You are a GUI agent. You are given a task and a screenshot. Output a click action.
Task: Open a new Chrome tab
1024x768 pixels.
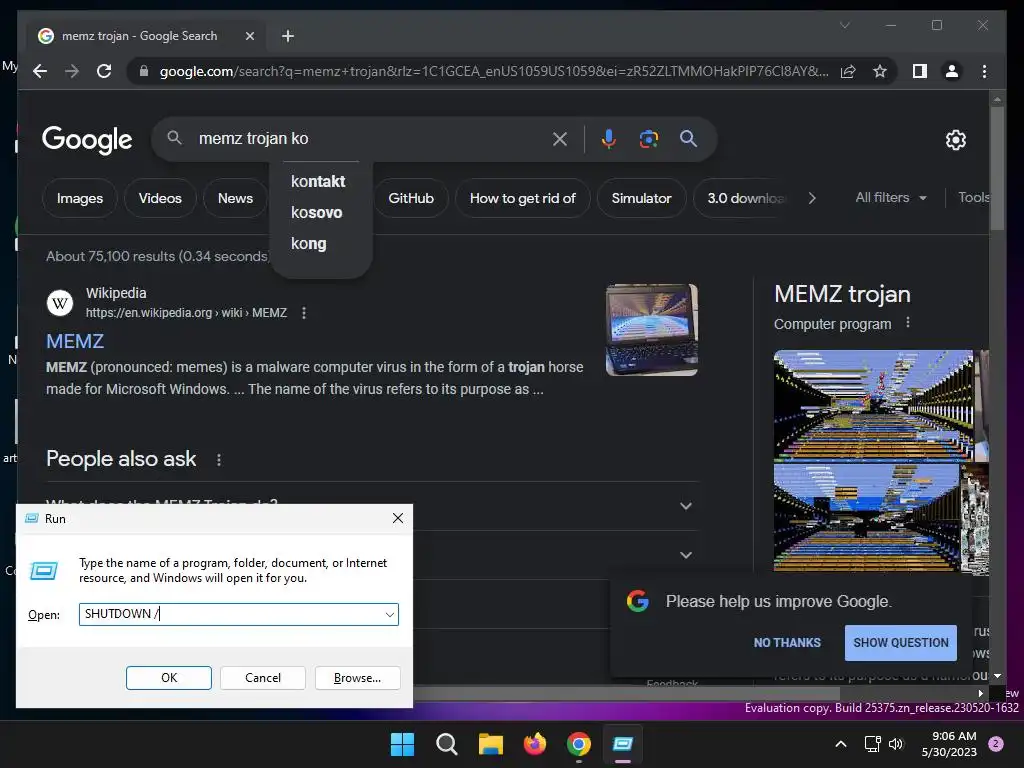288,36
